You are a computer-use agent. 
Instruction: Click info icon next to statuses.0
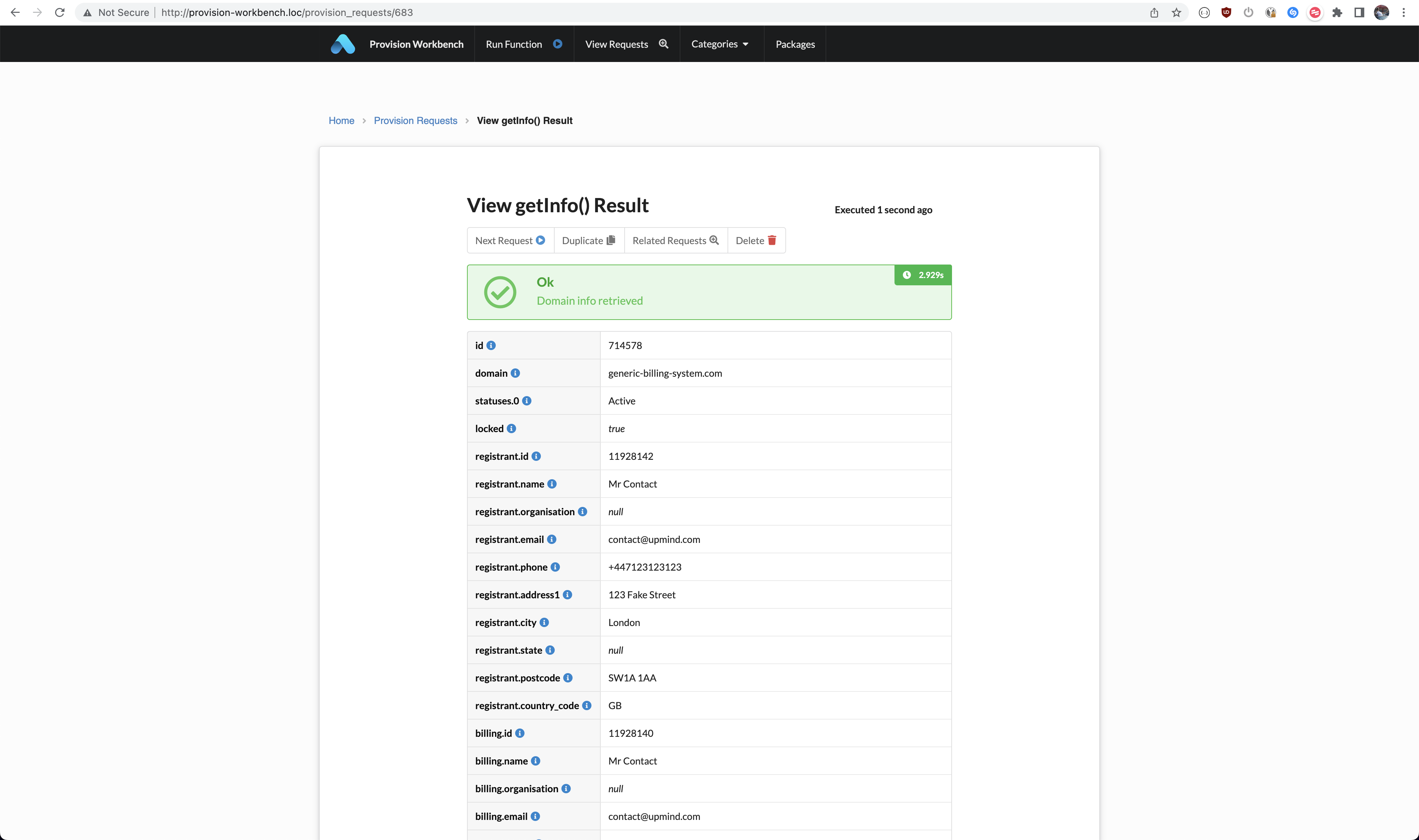[x=527, y=401]
